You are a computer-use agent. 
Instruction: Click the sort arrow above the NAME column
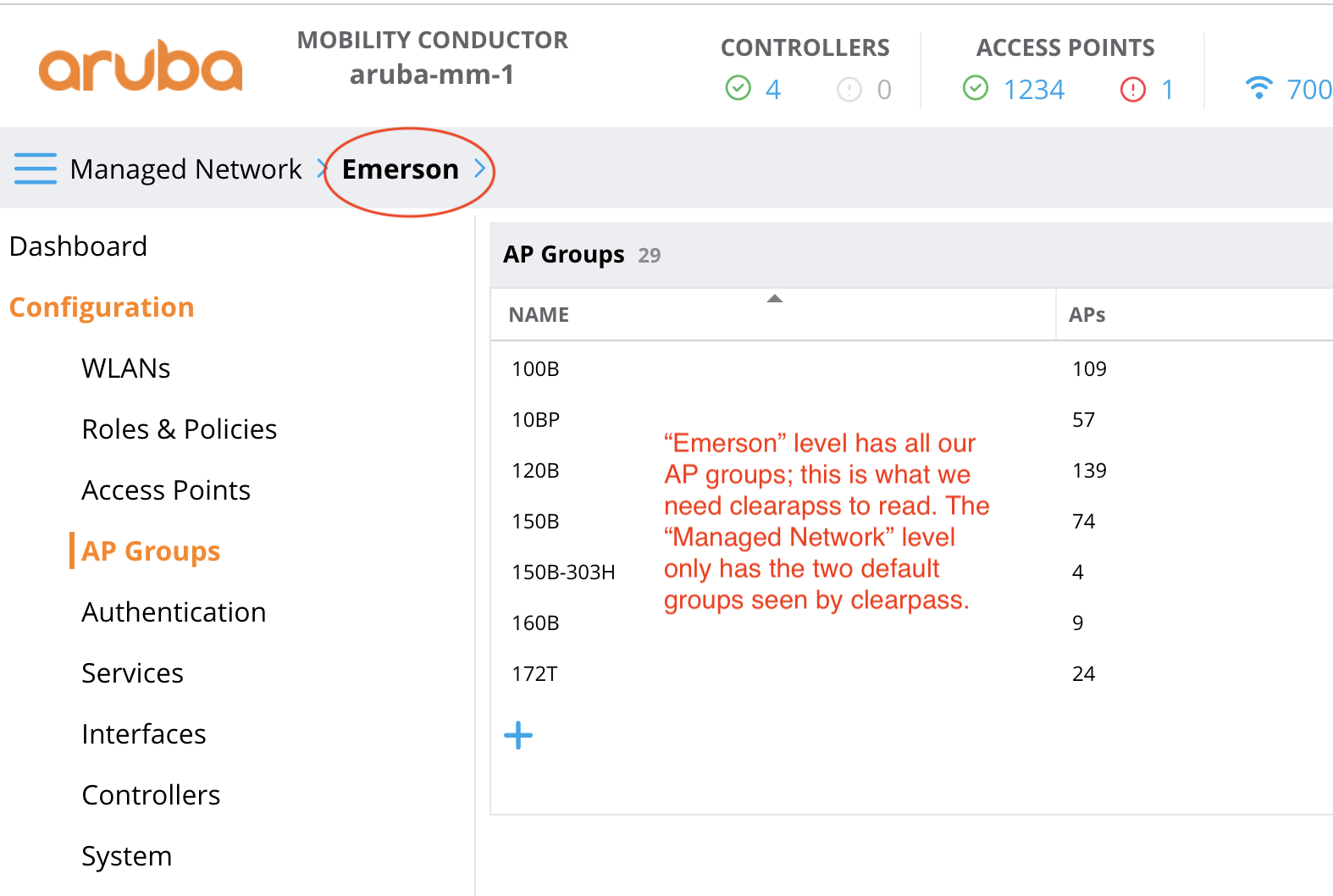(x=774, y=298)
